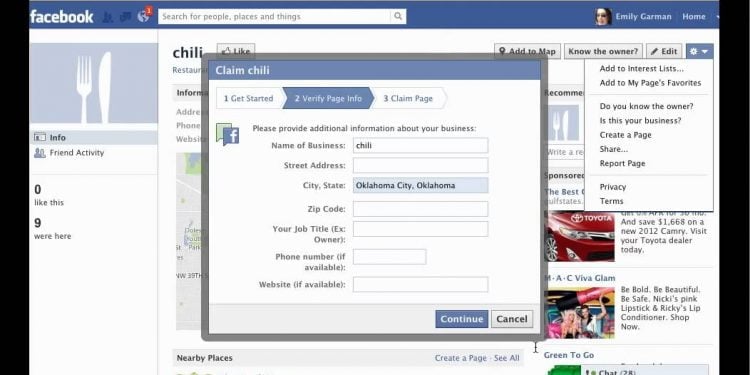Click the Edit button
Screen dimensions: 750x375
664,51
